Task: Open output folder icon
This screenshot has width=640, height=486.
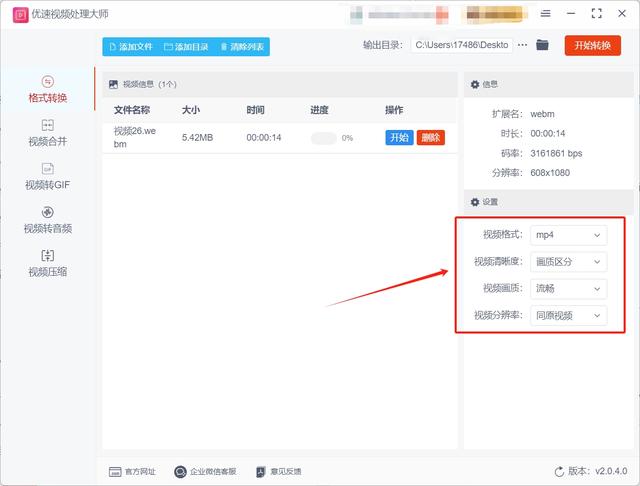Action: (542, 45)
